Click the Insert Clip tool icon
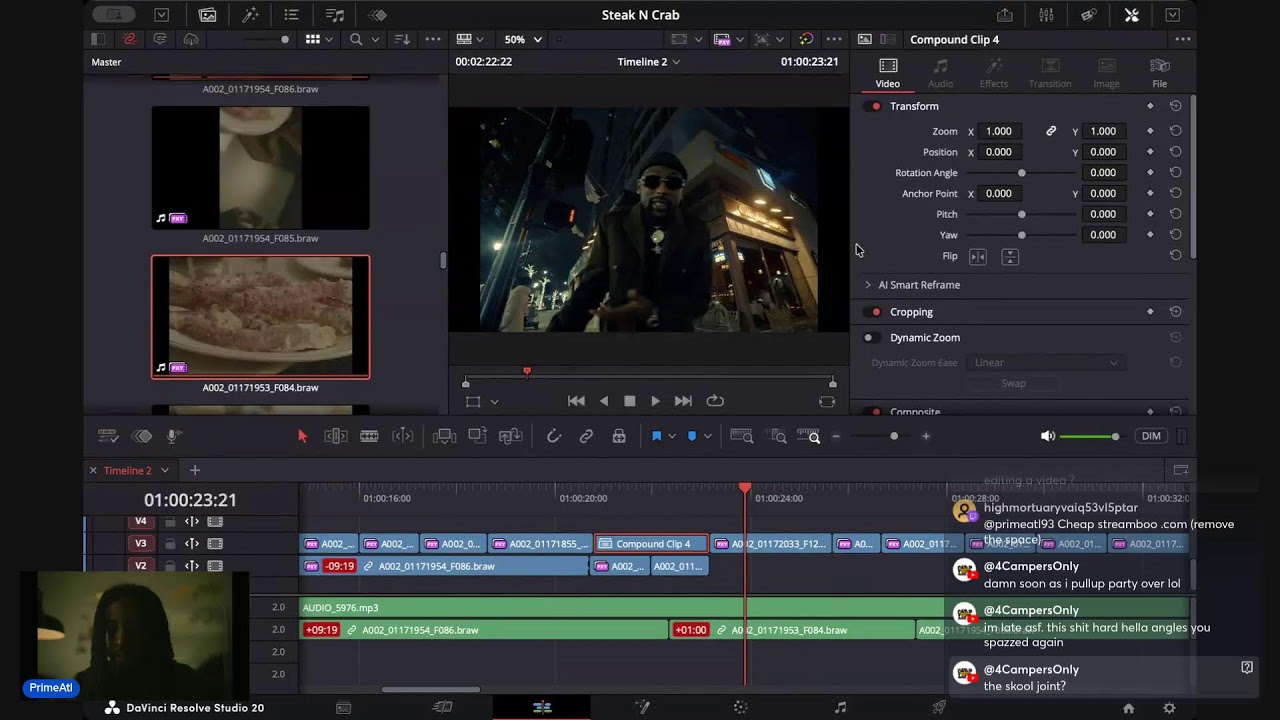The height and width of the screenshot is (720, 1280). click(x=445, y=436)
